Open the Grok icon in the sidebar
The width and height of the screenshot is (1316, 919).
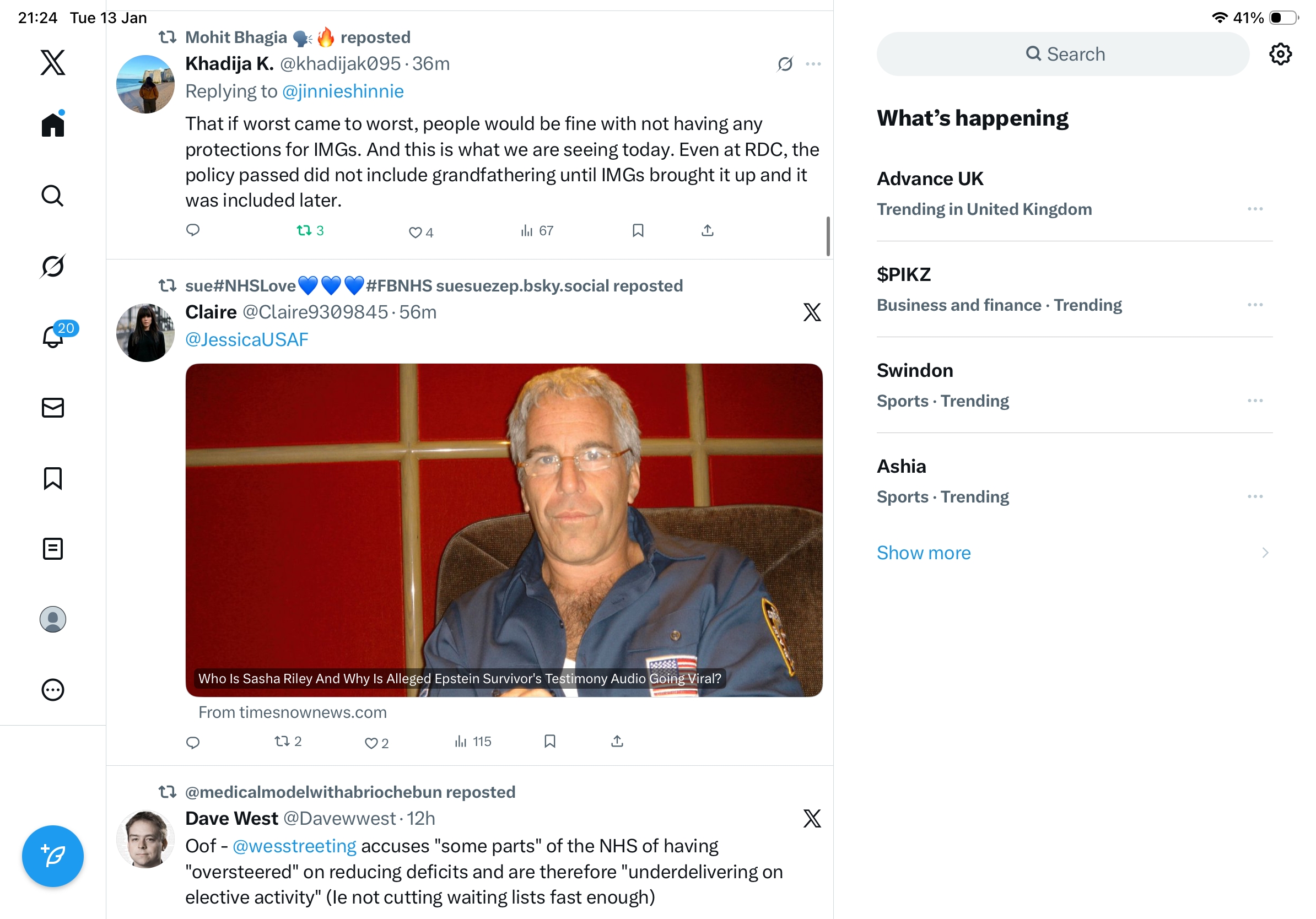[53, 266]
